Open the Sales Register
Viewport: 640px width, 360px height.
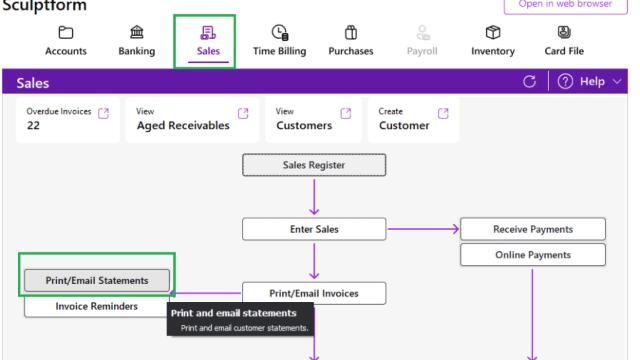314,165
